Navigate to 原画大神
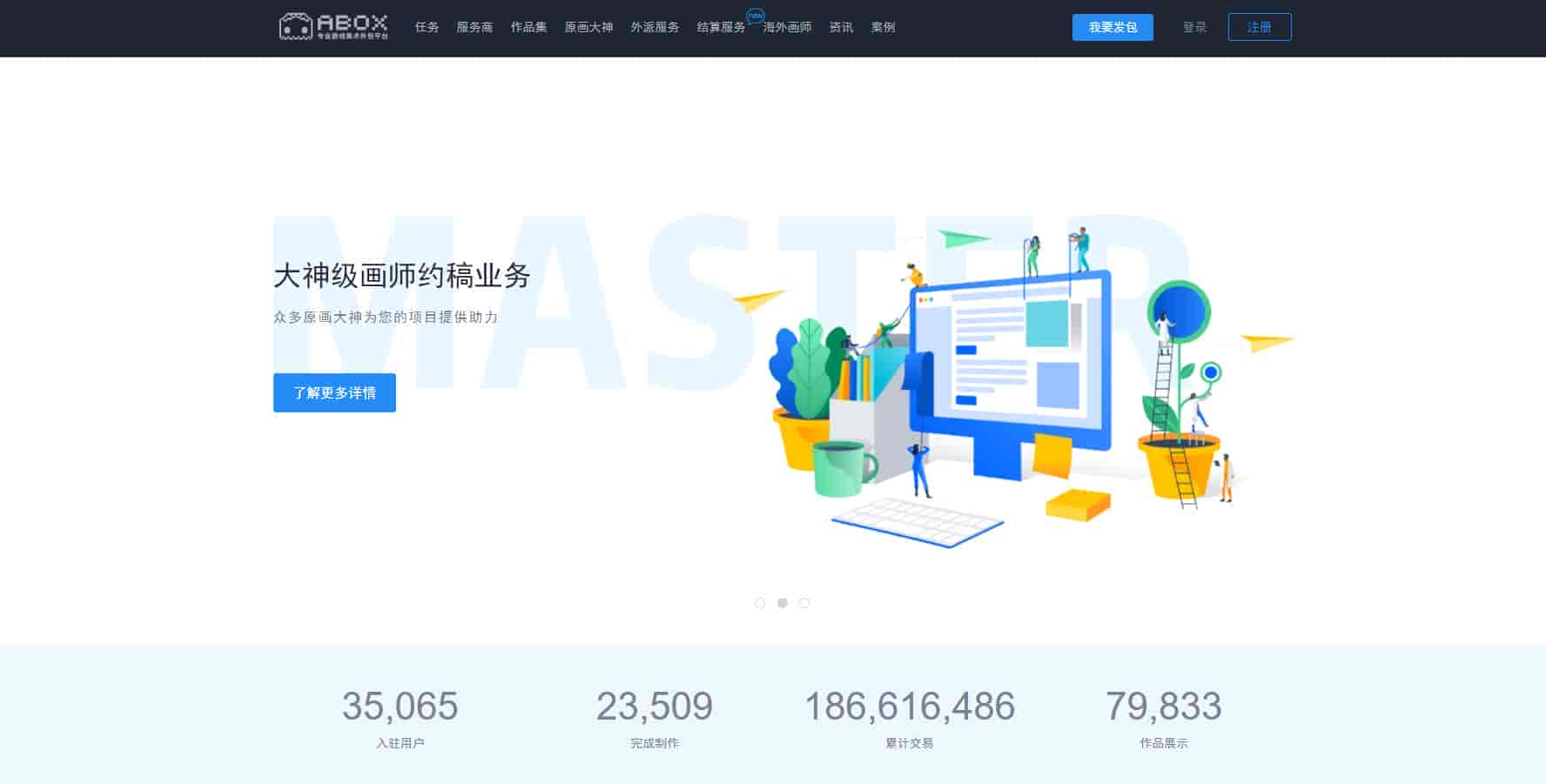 (x=588, y=27)
